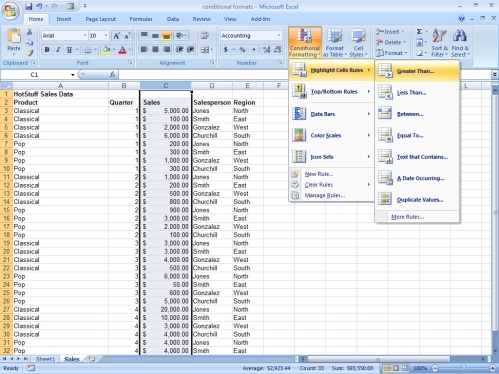Expand the Name Box dropdown arrow

tap(72, 75)
